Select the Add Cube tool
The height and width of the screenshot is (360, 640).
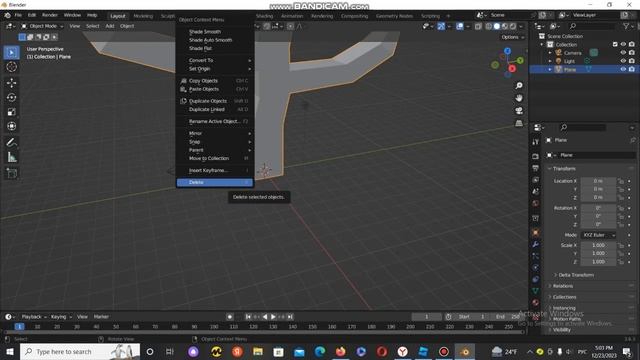[11, 173]
